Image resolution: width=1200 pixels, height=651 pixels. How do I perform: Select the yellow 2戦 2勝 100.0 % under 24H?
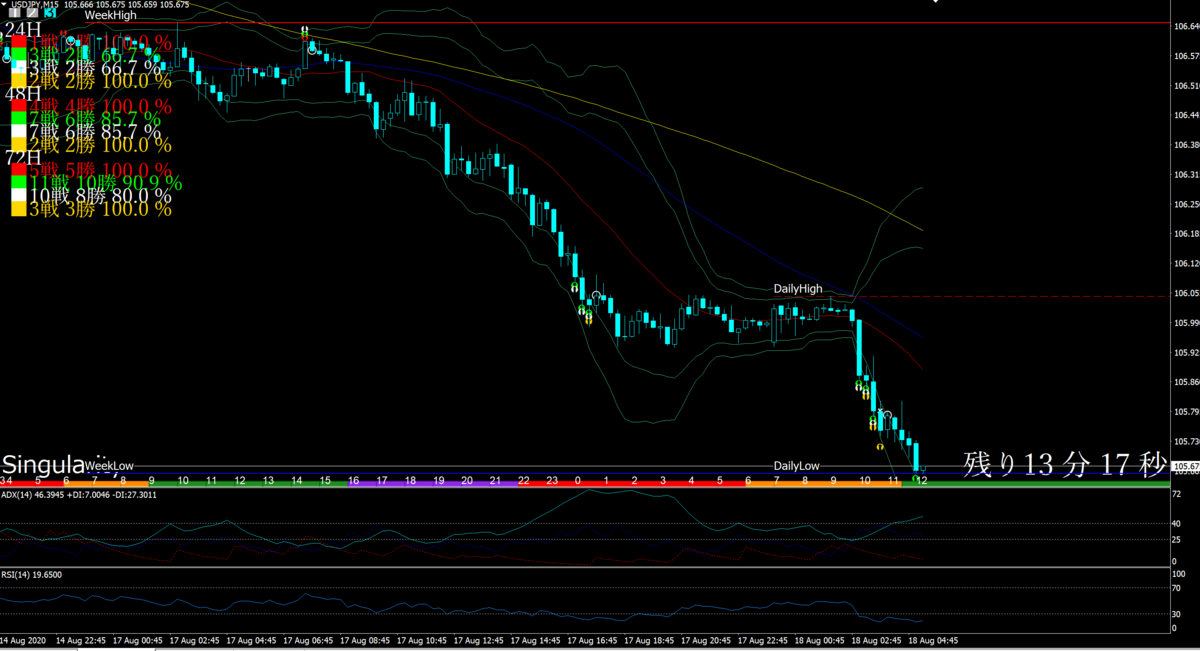(100, 80)
